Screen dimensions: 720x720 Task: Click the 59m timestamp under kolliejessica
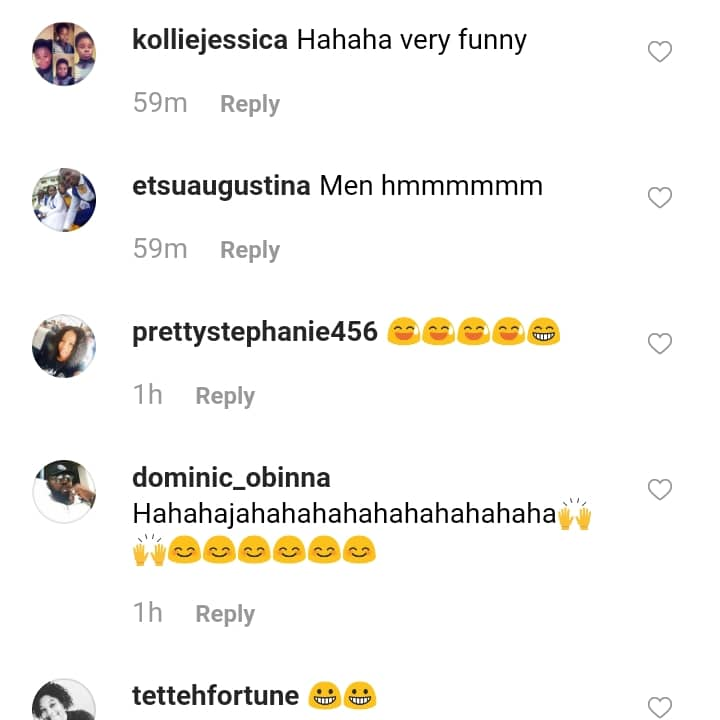tap(160, 103)
